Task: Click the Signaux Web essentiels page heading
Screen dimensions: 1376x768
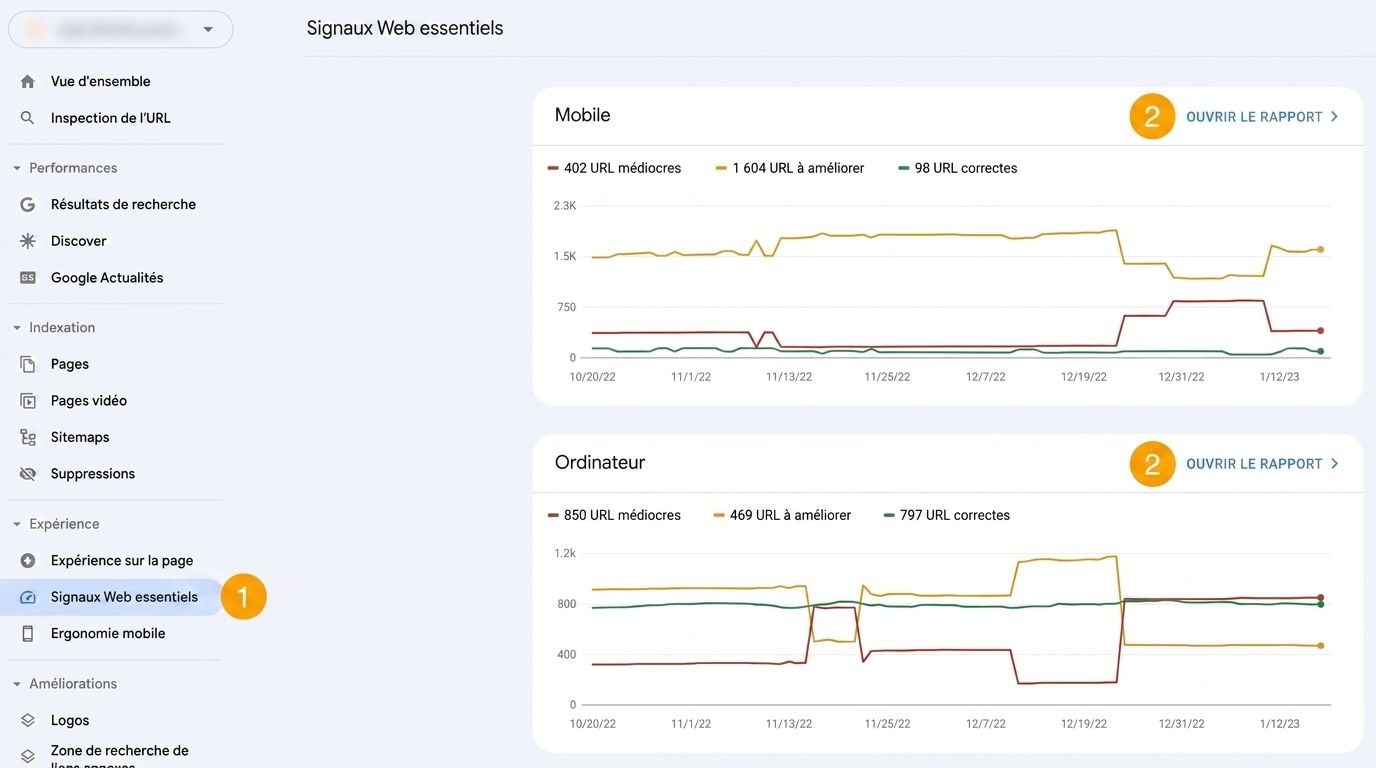Action: pyautogui.click(x=405, y=28)
